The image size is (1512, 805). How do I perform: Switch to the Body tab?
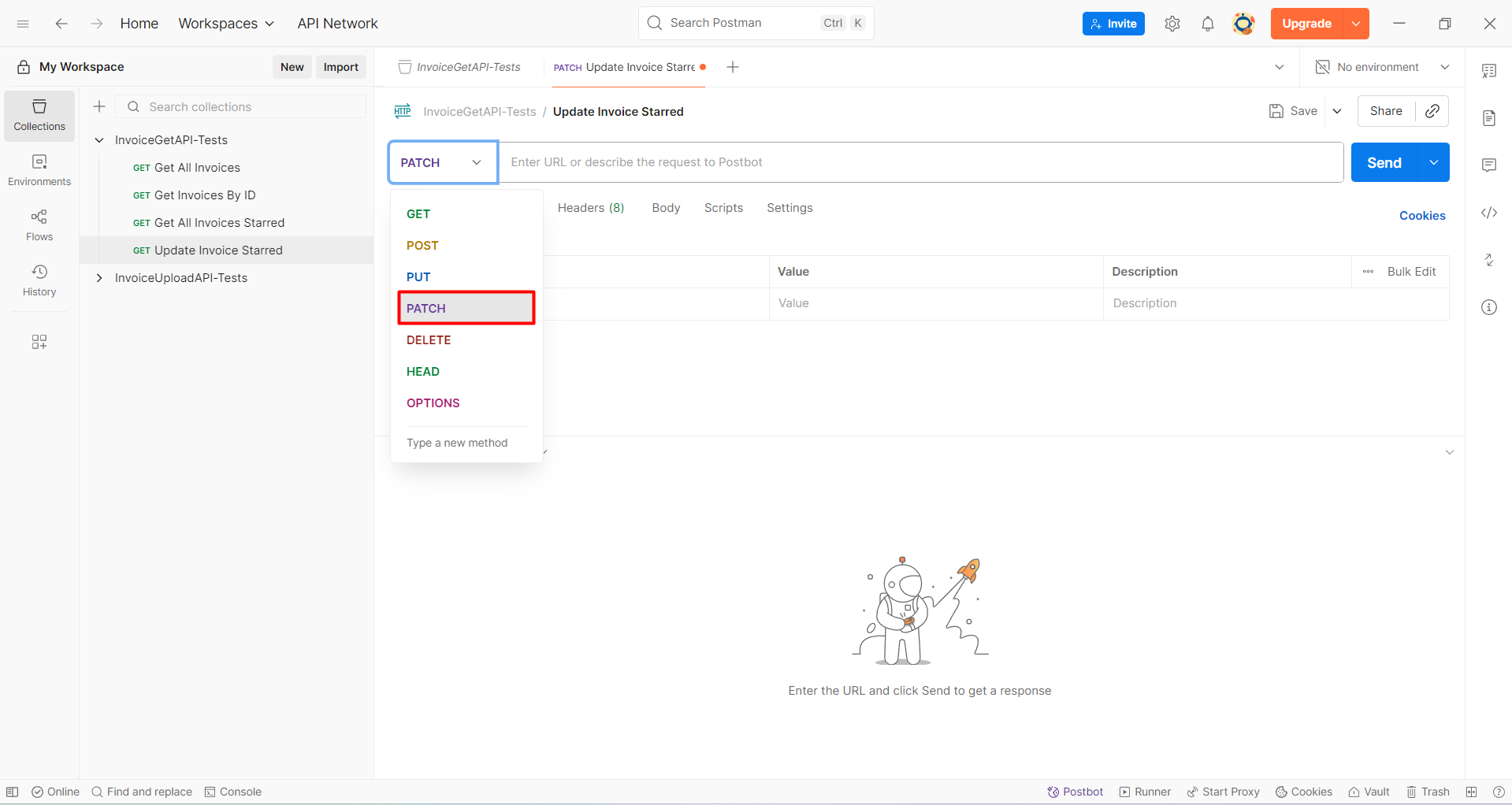click(666, 208)
